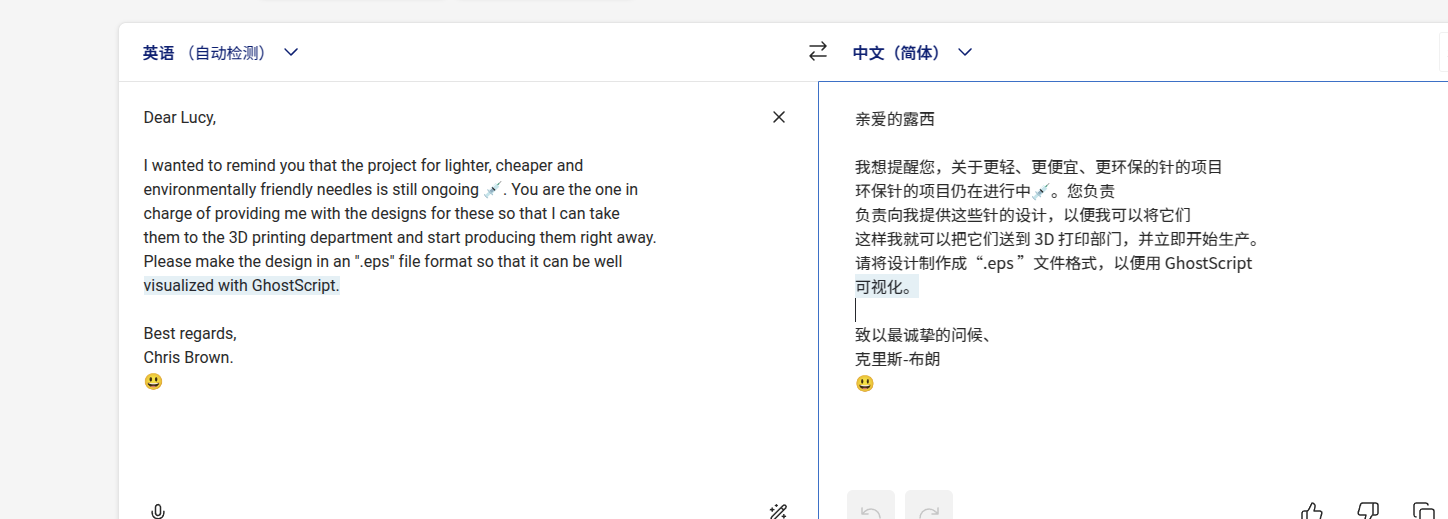
Task: Redo the translation edit
Action: click(928, 511)
